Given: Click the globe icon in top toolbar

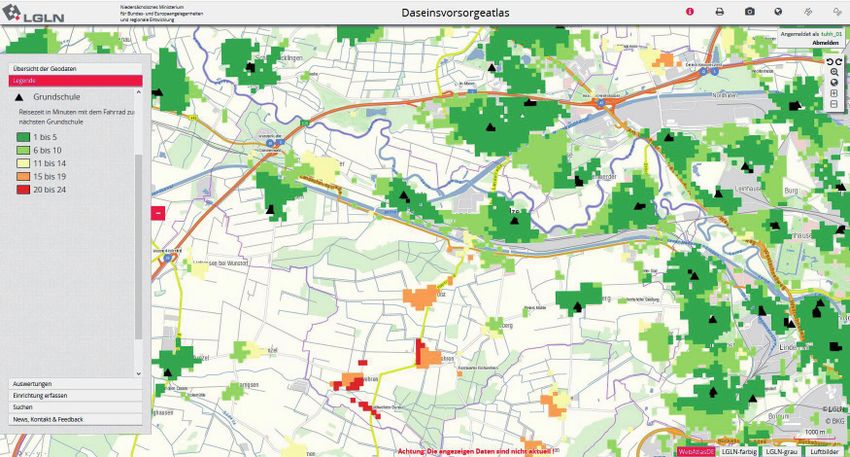Looking at the screenshot, I should 778,11.
